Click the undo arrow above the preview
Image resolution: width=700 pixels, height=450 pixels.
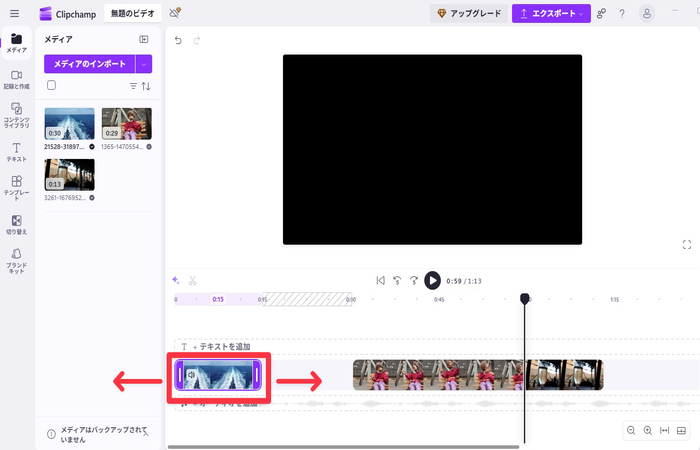(178, 40)
